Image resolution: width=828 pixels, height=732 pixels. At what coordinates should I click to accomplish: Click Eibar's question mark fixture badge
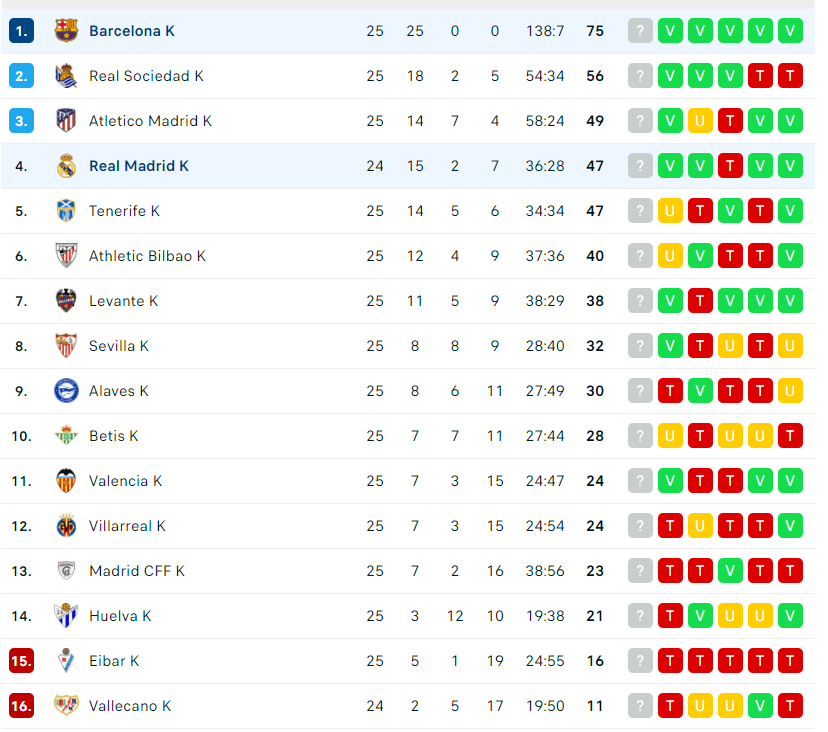640,660
